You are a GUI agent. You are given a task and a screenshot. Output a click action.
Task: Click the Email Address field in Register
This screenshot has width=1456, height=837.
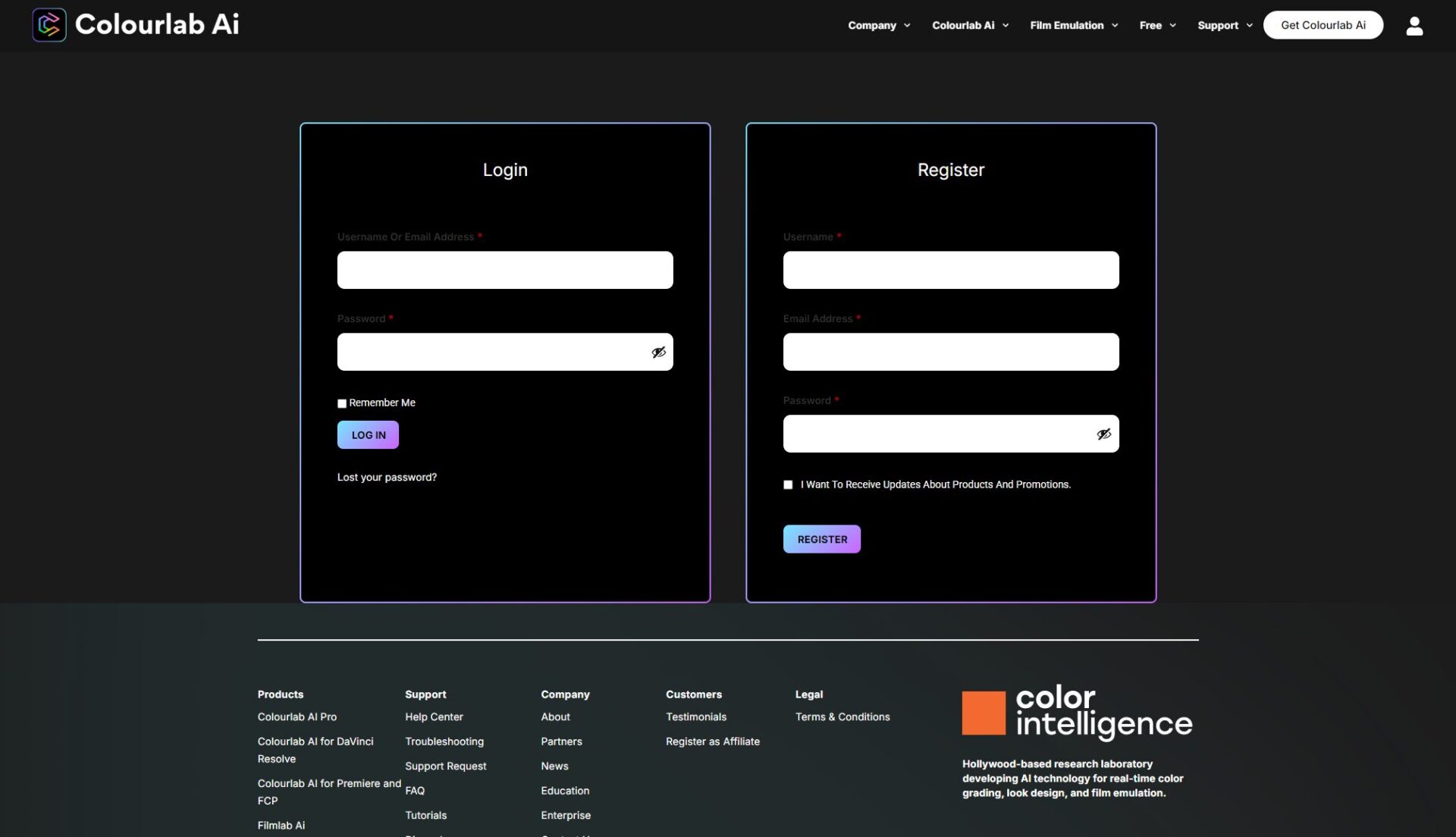click(950, 351)
